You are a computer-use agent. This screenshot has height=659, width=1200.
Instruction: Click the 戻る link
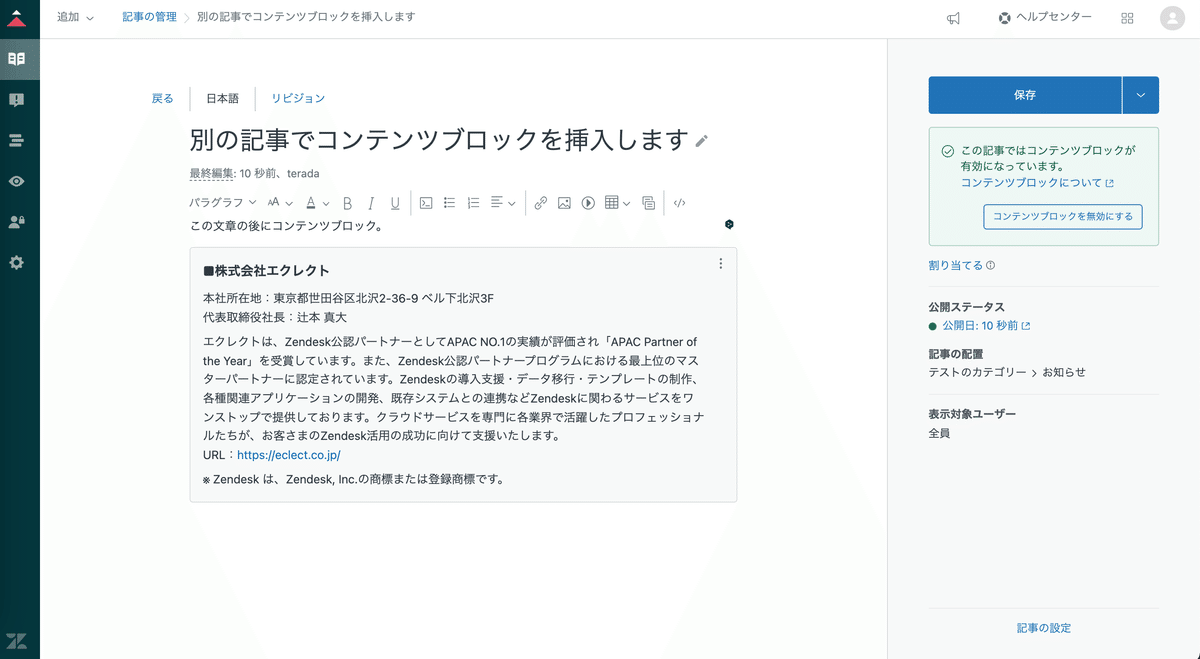point(162,98)
